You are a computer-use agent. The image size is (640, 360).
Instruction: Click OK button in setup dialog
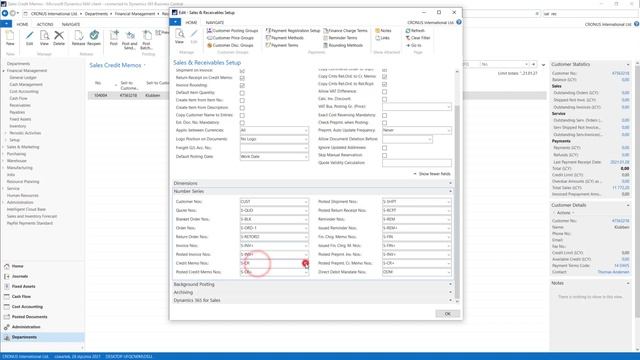[x=447, y=314]
